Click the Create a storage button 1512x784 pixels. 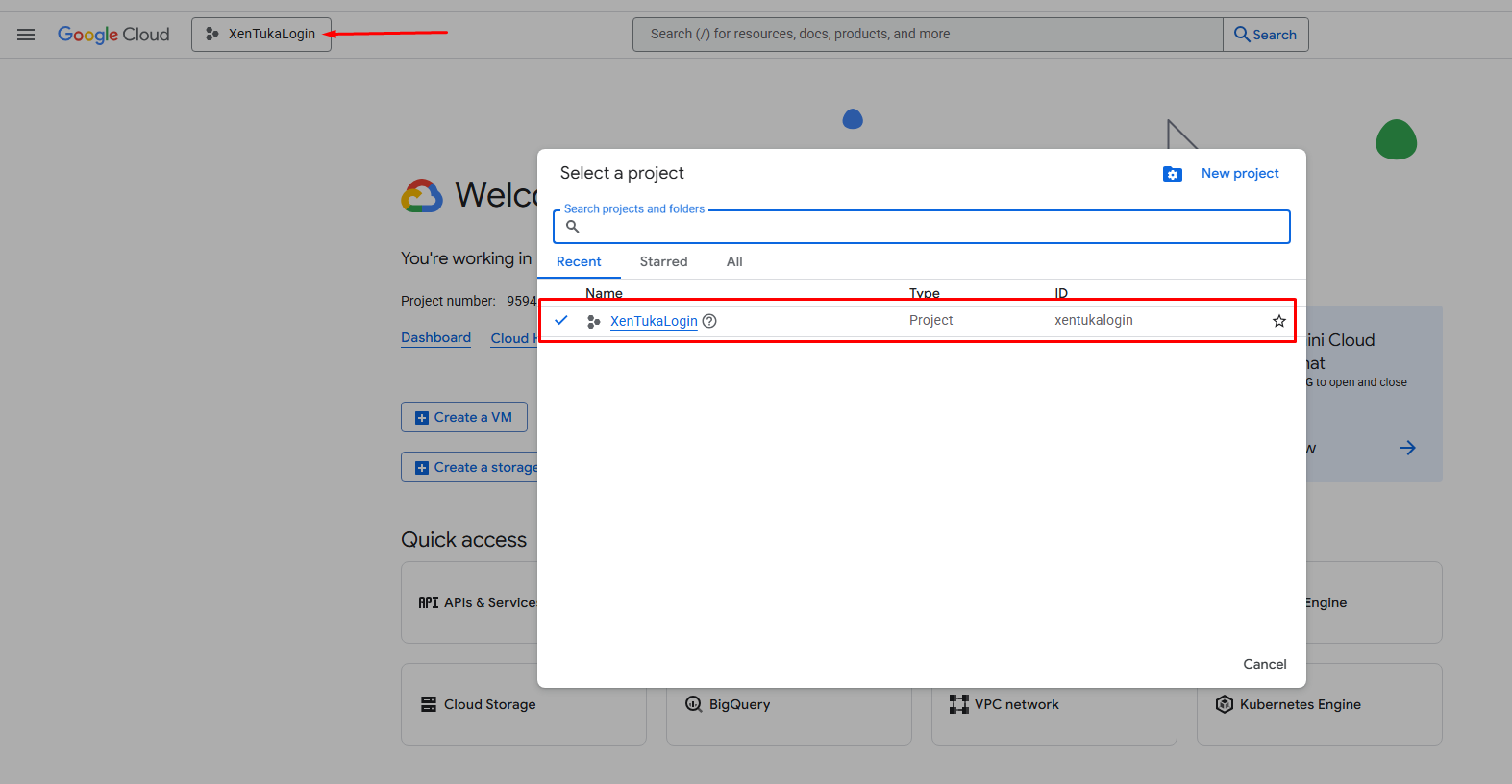[x=470, y=467]
